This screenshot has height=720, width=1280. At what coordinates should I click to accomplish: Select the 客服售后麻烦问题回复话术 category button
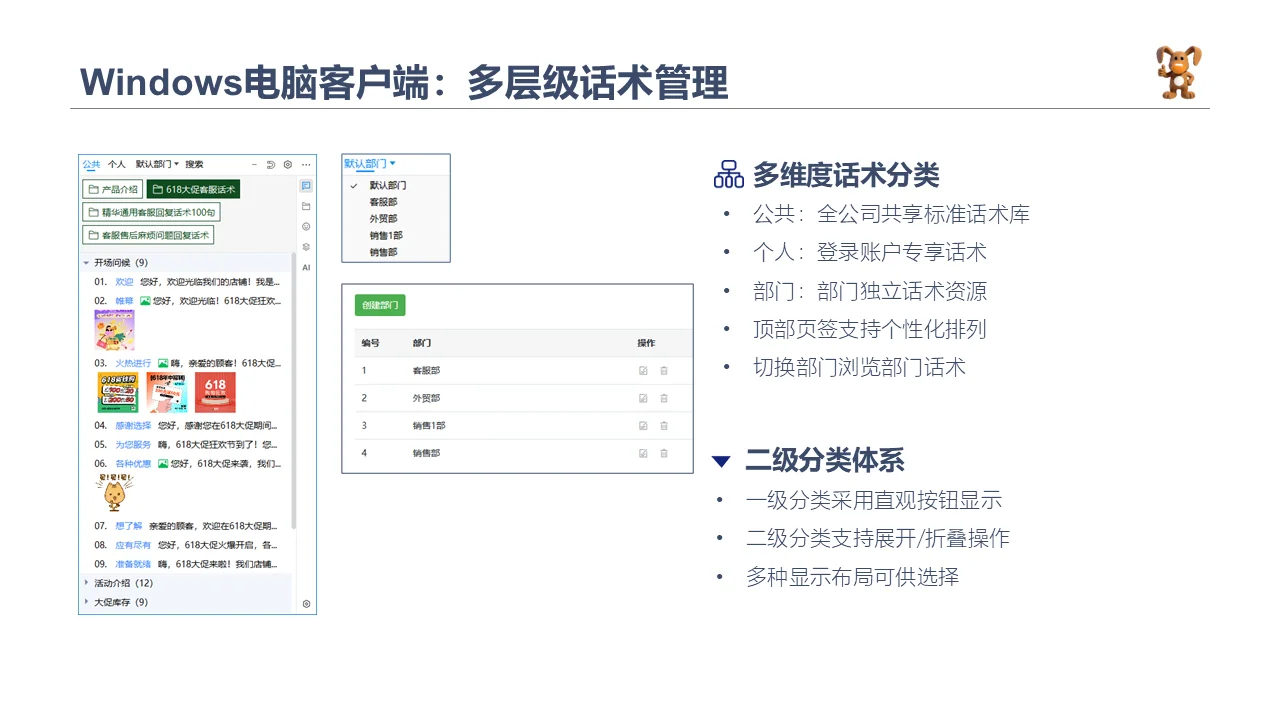[148, 235]
